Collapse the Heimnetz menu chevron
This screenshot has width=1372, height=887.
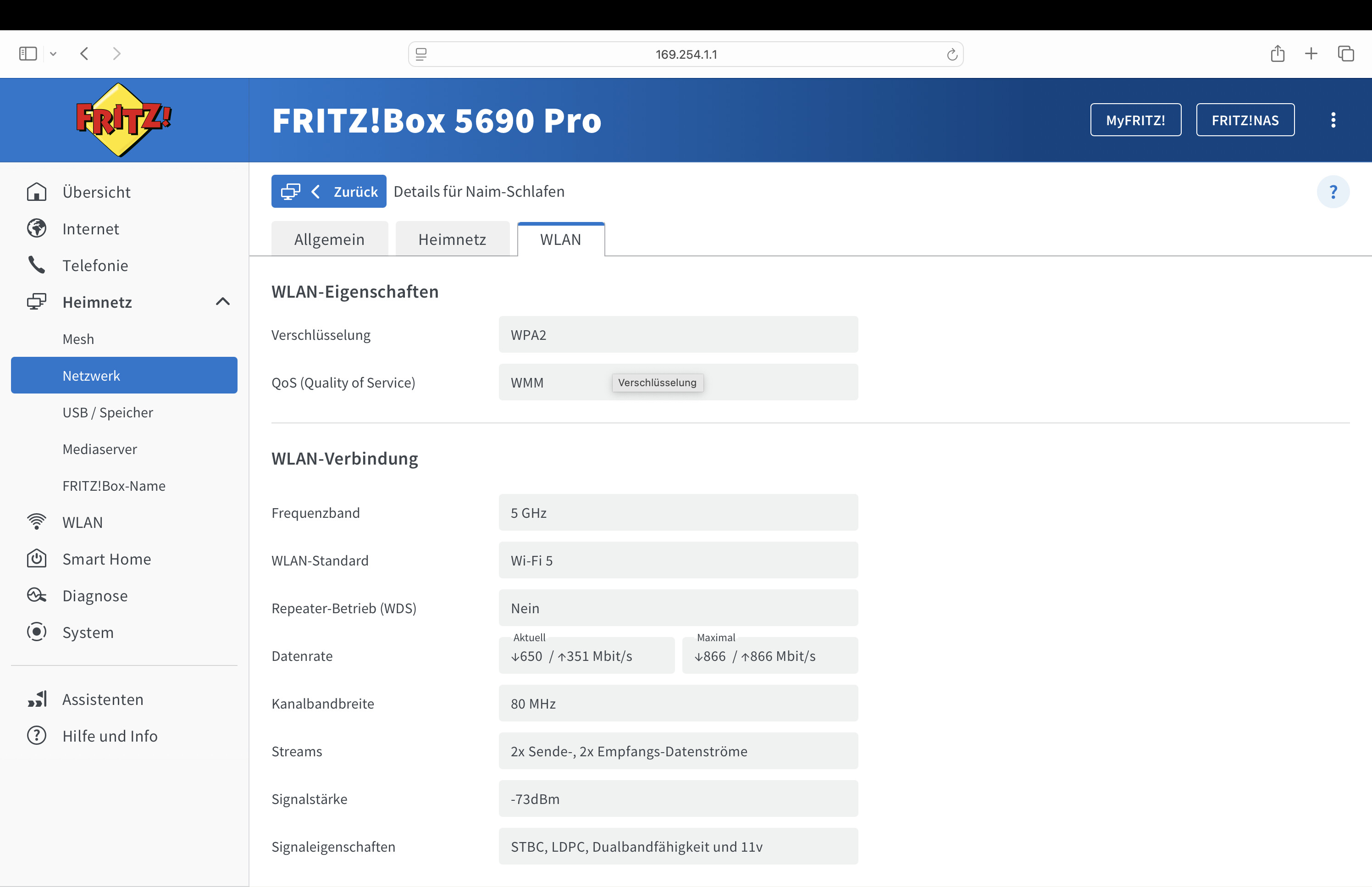click(x=223, y=302)
